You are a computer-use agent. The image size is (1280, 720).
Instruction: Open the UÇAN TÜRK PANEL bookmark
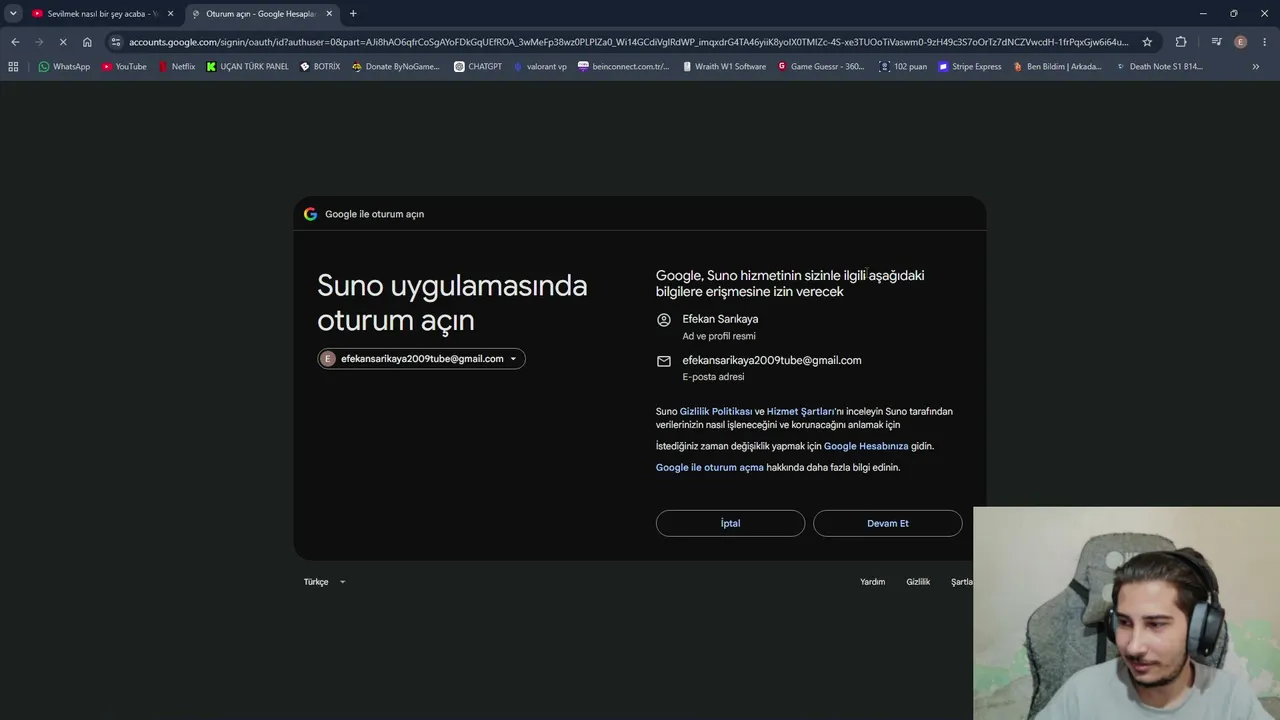click(x=247, y=67)
